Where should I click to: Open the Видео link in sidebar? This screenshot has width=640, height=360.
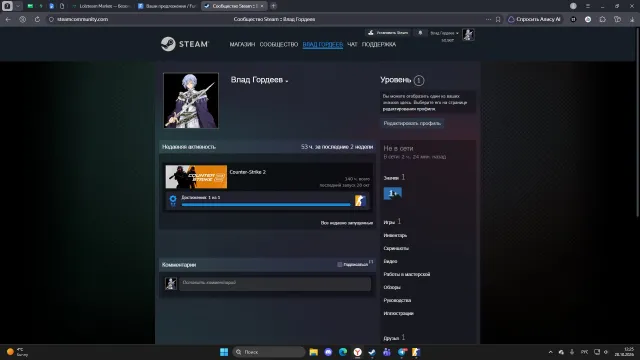pyautogui.click(x=390, y=261)
